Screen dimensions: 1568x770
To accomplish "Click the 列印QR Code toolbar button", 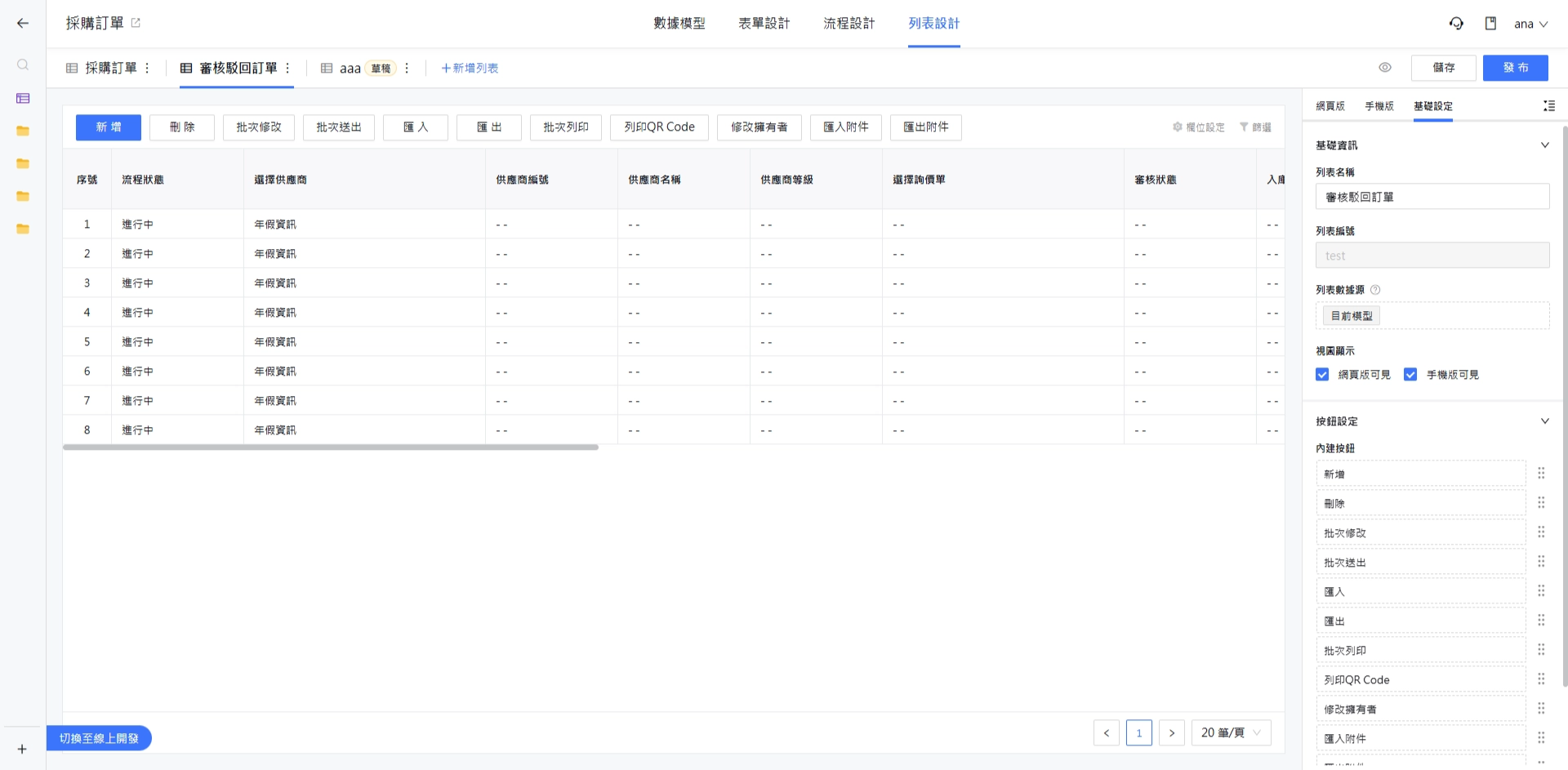I will pyautogui.click(x=659, y=127).
